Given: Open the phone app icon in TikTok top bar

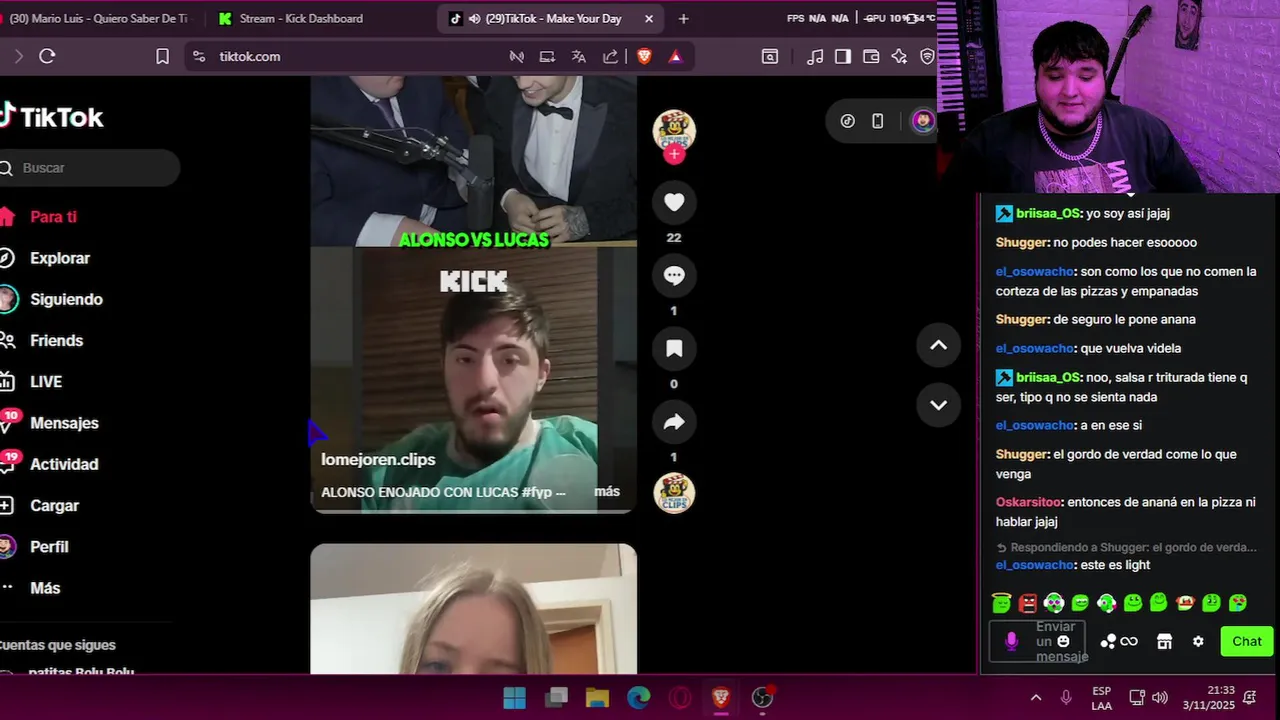Looking at the screenshot, I should coord(878,121).
